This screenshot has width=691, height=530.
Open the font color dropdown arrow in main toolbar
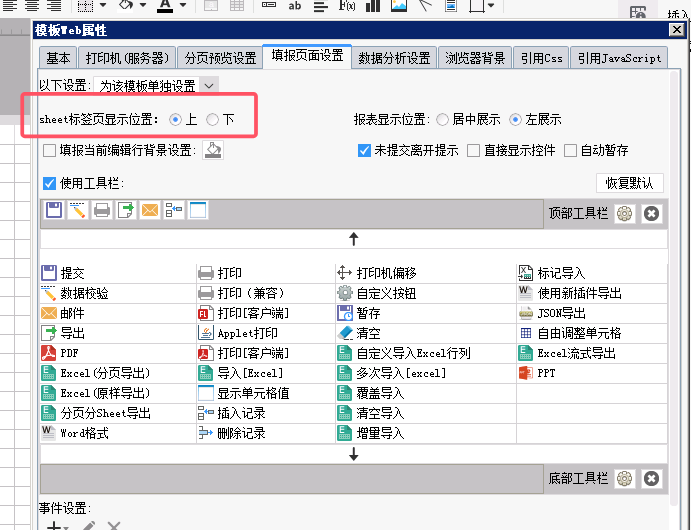[x=183, y=5]
